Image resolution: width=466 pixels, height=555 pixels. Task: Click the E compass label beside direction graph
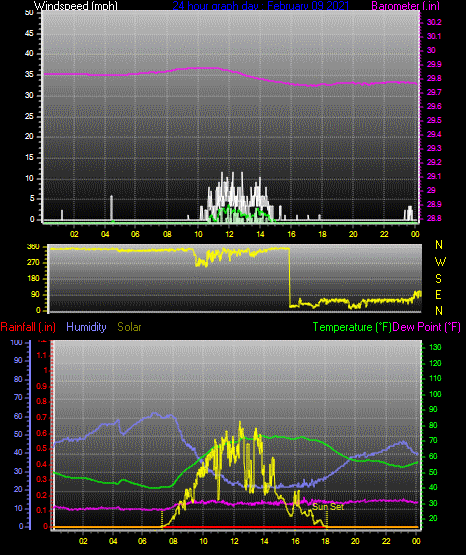438,294
